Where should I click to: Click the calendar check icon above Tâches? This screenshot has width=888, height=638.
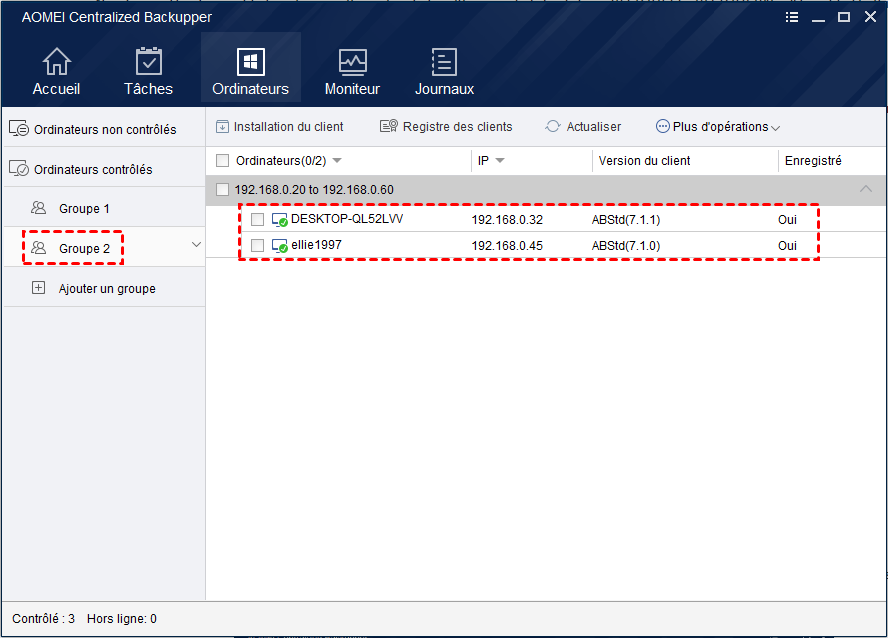[149, 61]
